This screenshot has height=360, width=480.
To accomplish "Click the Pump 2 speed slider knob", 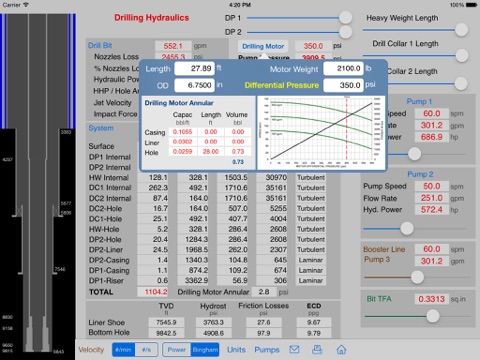I will pos(407,228).
